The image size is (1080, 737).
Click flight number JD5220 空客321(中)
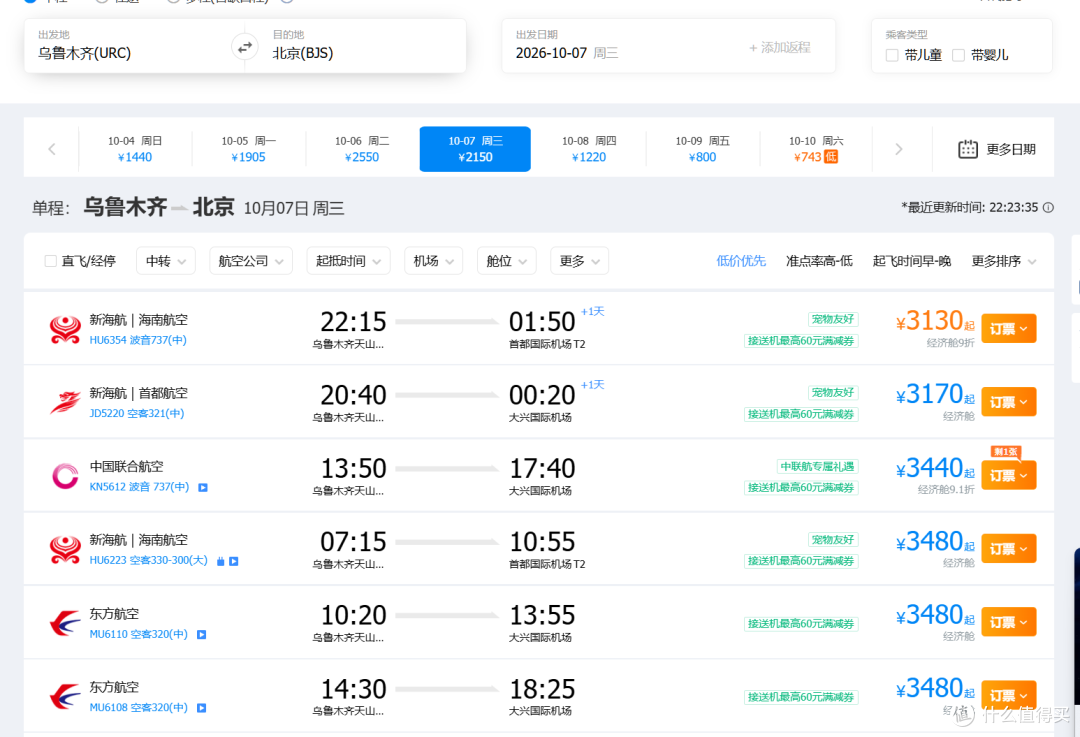pyautogui.click(x=136, y=413)
